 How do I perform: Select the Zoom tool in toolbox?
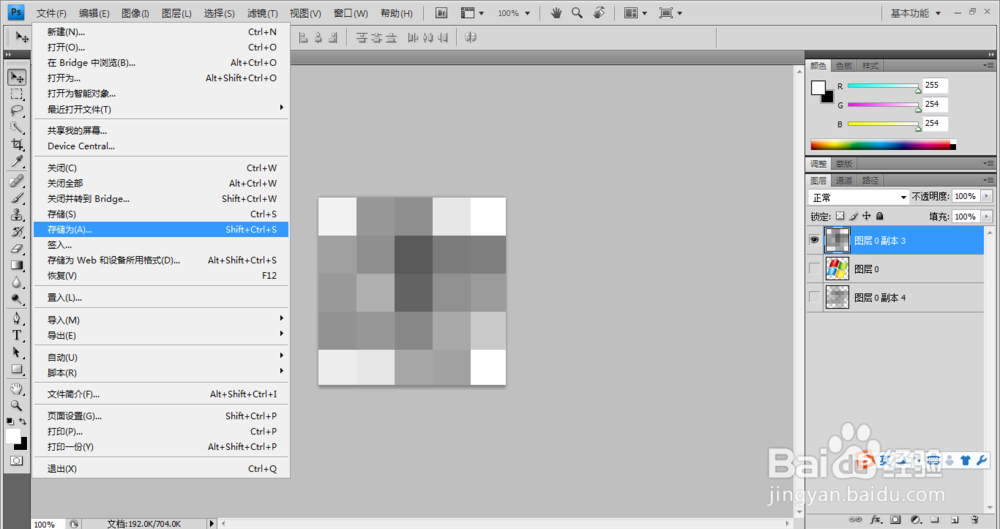[17, 406]
